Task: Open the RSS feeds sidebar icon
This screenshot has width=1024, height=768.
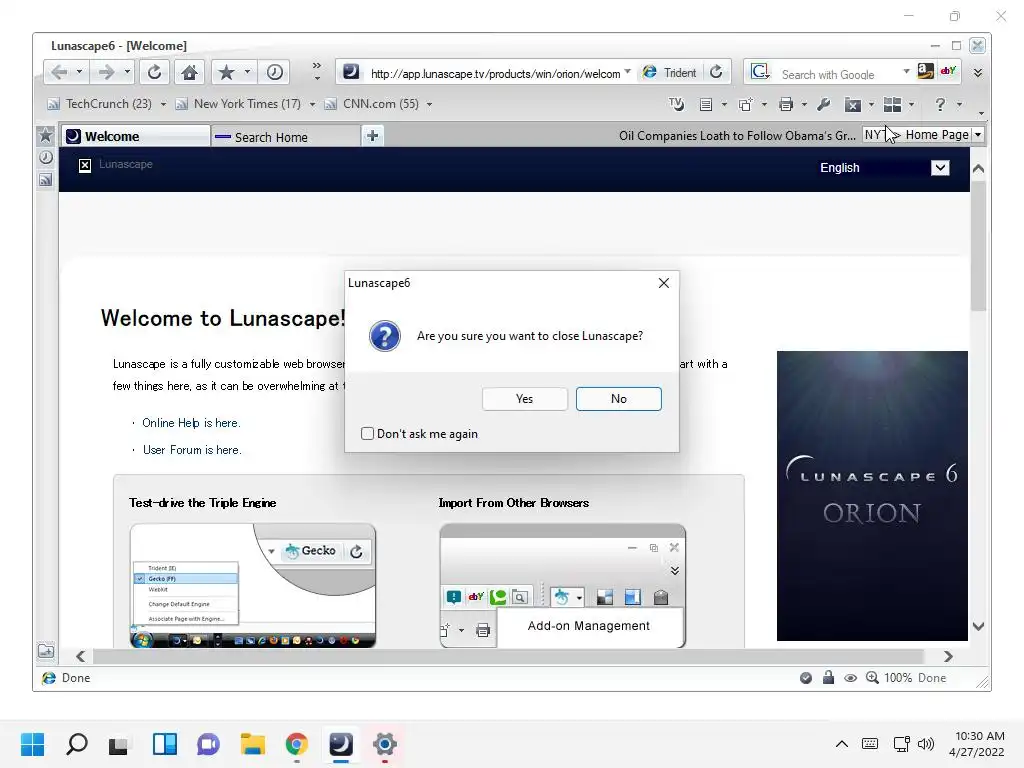Action: click(46, 180)
